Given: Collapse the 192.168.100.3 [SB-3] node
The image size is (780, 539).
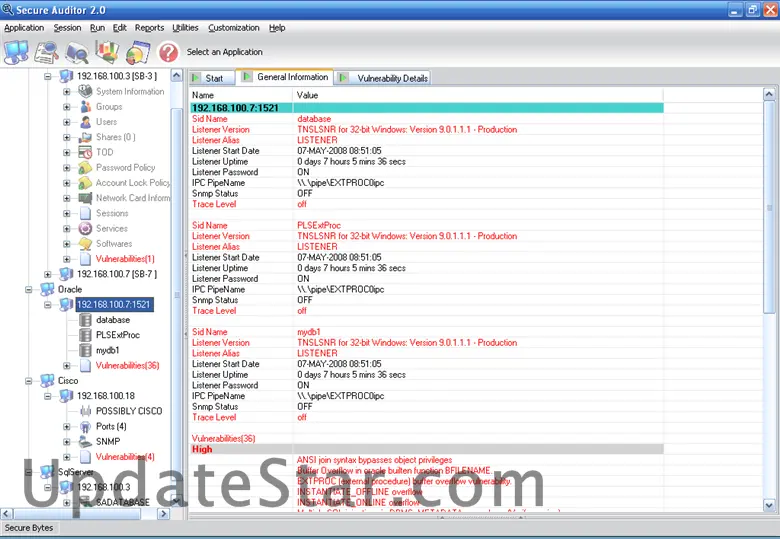Looking at the screenshot, I should (x=48, y=77).
